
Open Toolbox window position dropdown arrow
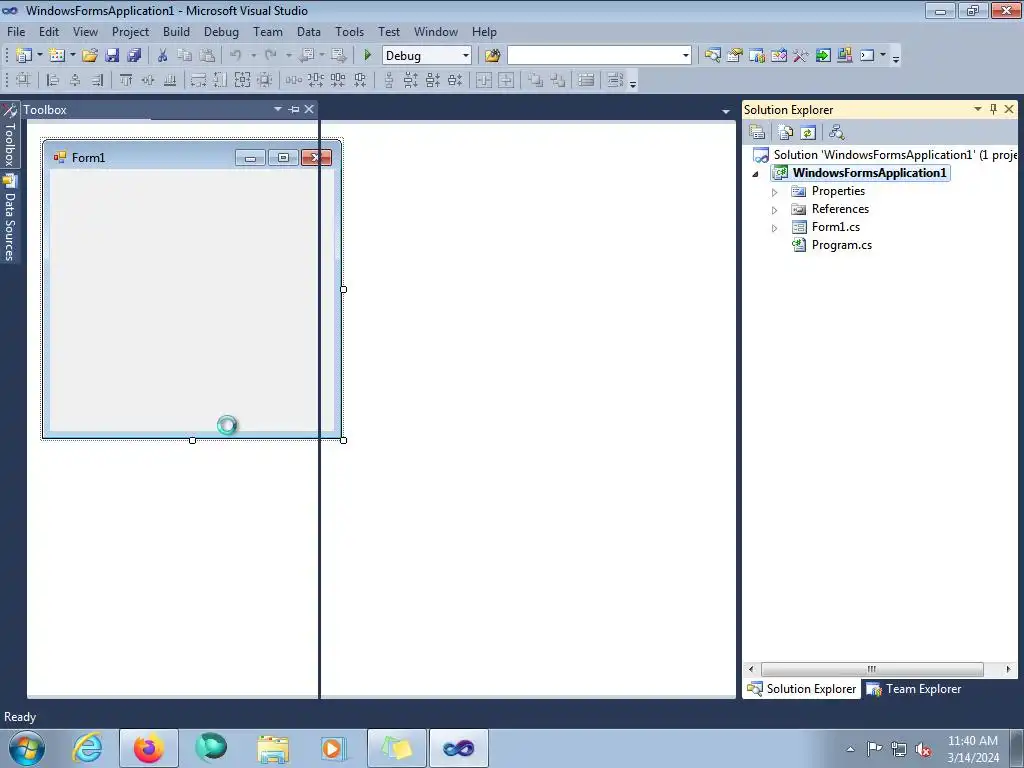[x=278, y=109]
